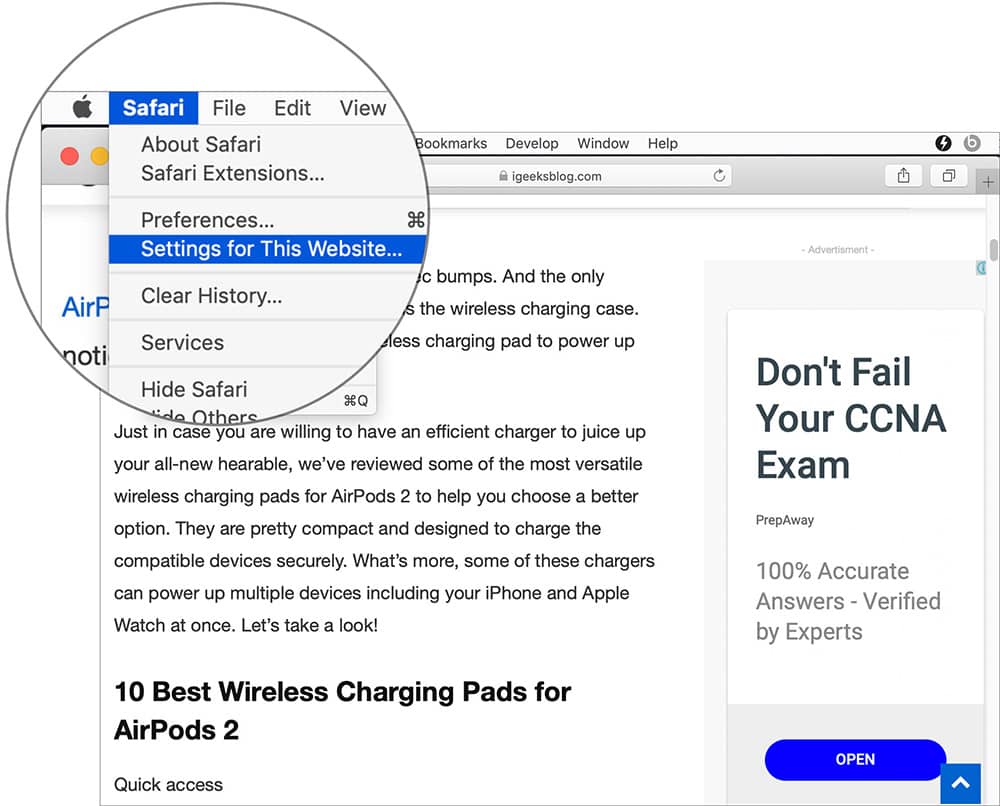
Task: Choose "Preferences..." from the Safari menu
Action: click(208, 219)
